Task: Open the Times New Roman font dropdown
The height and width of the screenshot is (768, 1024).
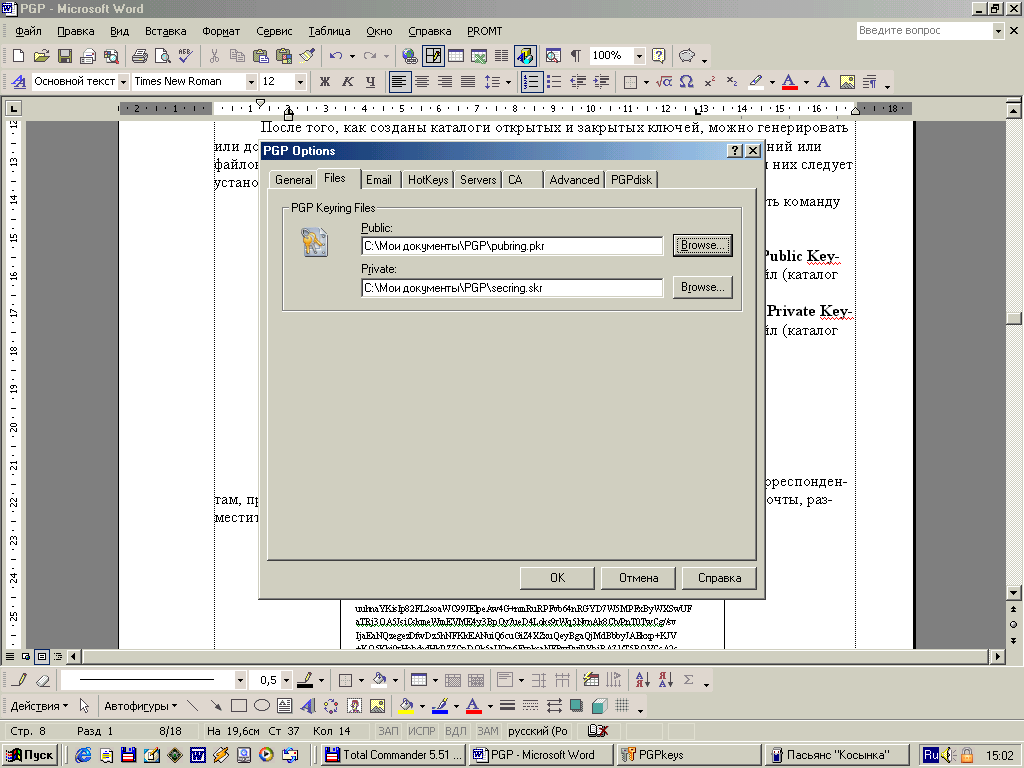Action: pyautogui.click(x=251, y=82)
